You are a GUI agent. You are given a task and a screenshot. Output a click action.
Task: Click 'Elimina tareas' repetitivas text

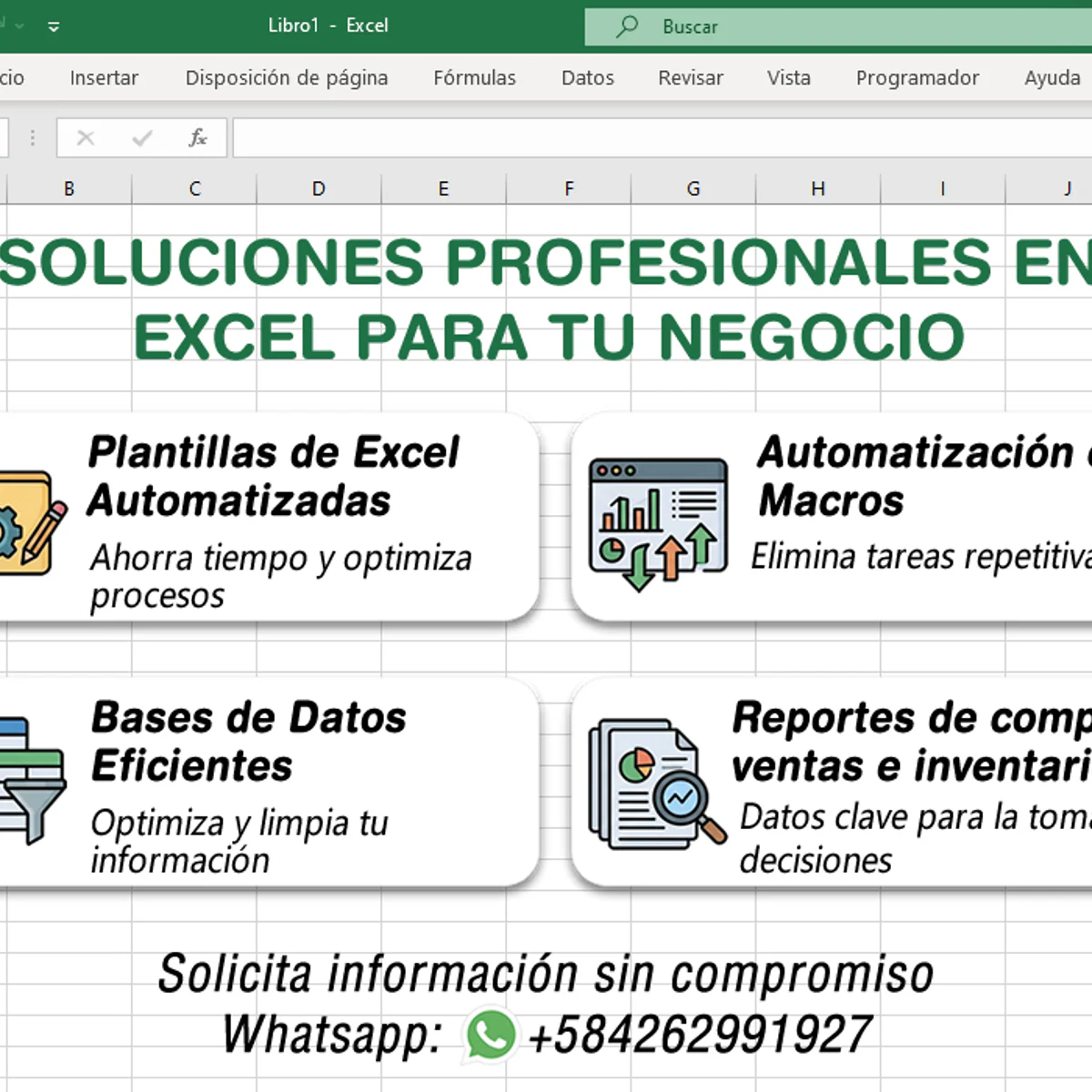coord(921,556)
